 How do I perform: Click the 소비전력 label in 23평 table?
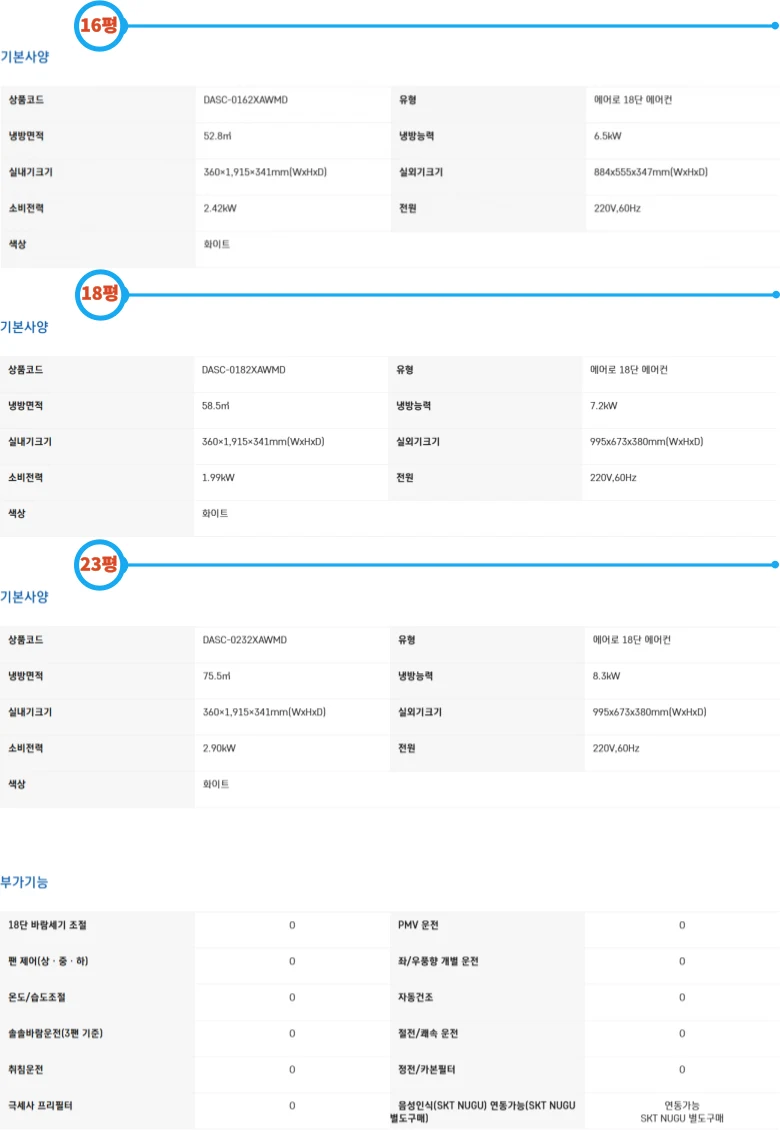[26, 748]
